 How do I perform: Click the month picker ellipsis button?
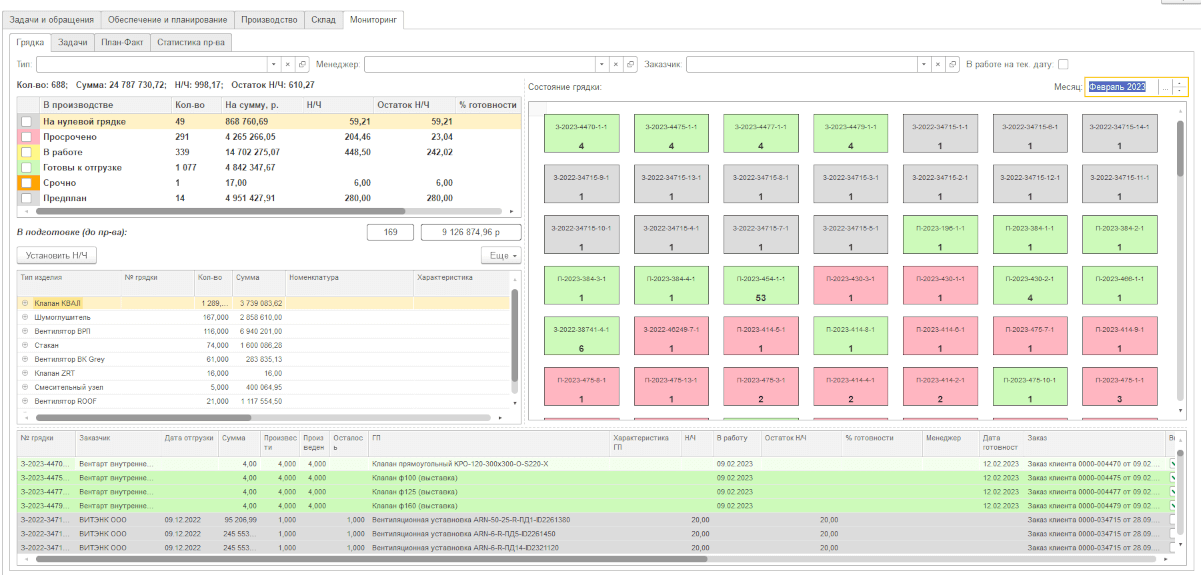click(x=1164, y=87)
